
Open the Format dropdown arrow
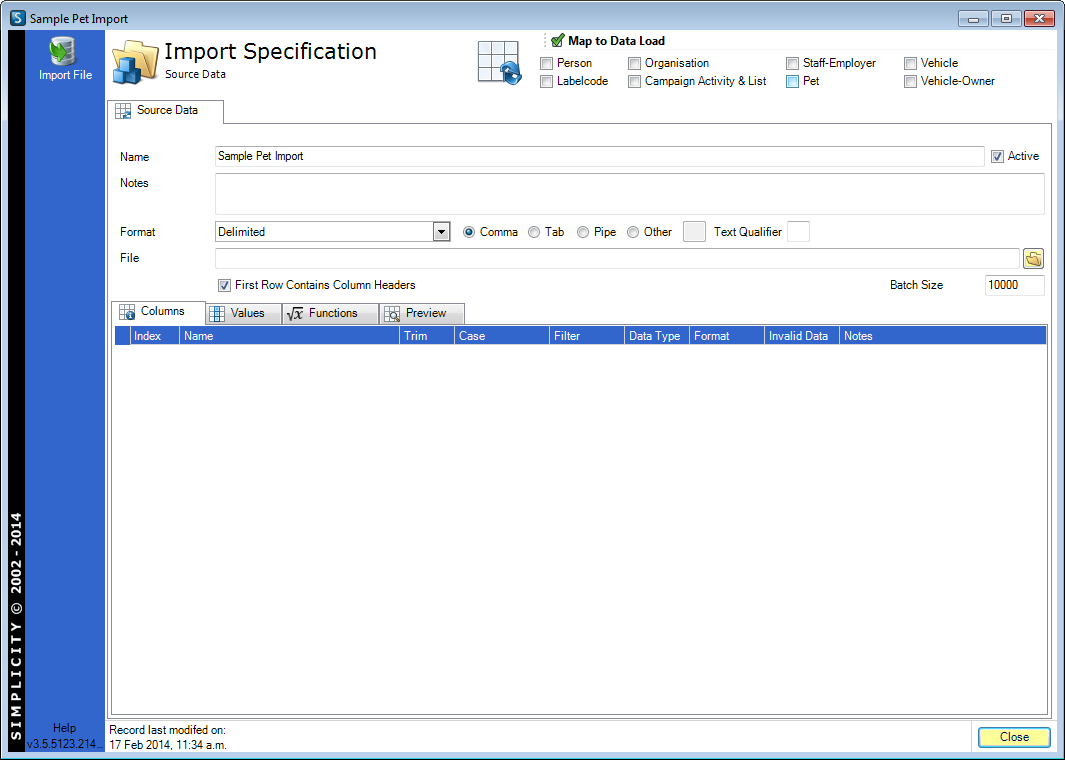(x=441, y=232)
